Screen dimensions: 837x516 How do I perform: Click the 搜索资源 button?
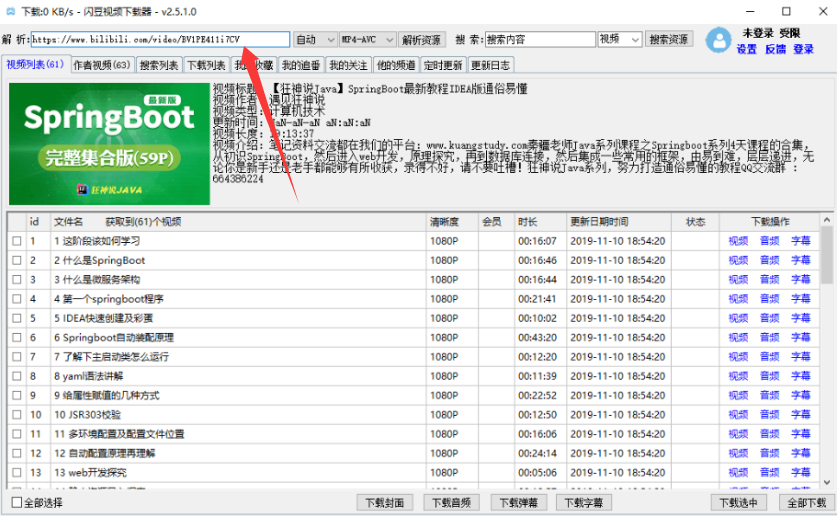[x=668, y=40]
